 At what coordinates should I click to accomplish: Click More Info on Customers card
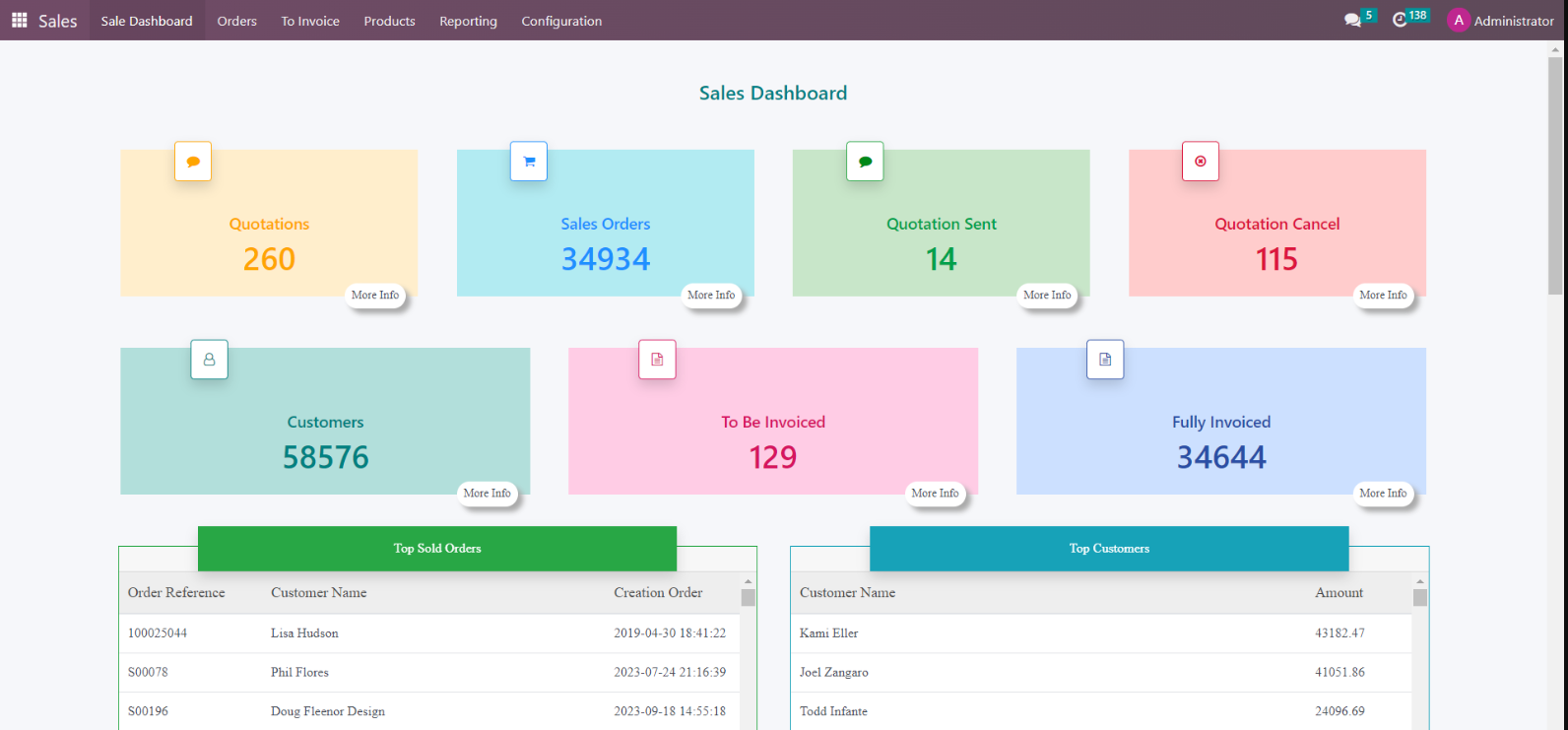(488, 494)
